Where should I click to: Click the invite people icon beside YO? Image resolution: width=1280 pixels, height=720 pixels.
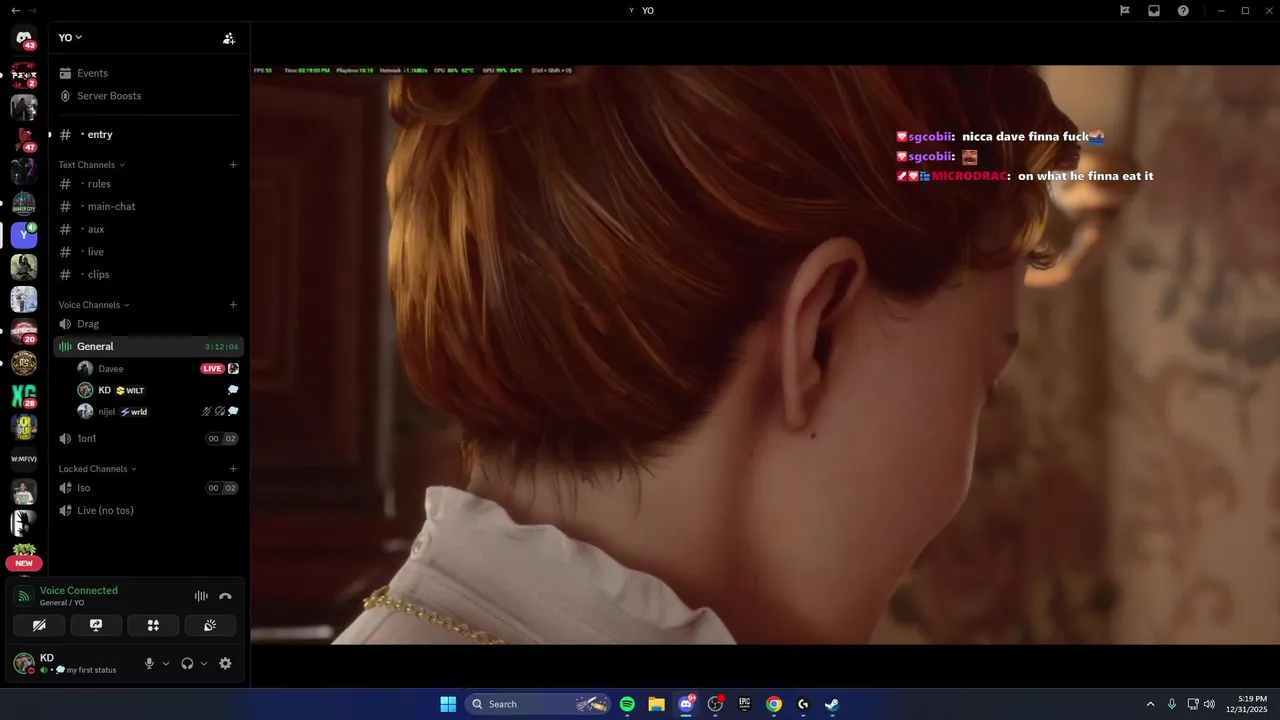(229, 38)
